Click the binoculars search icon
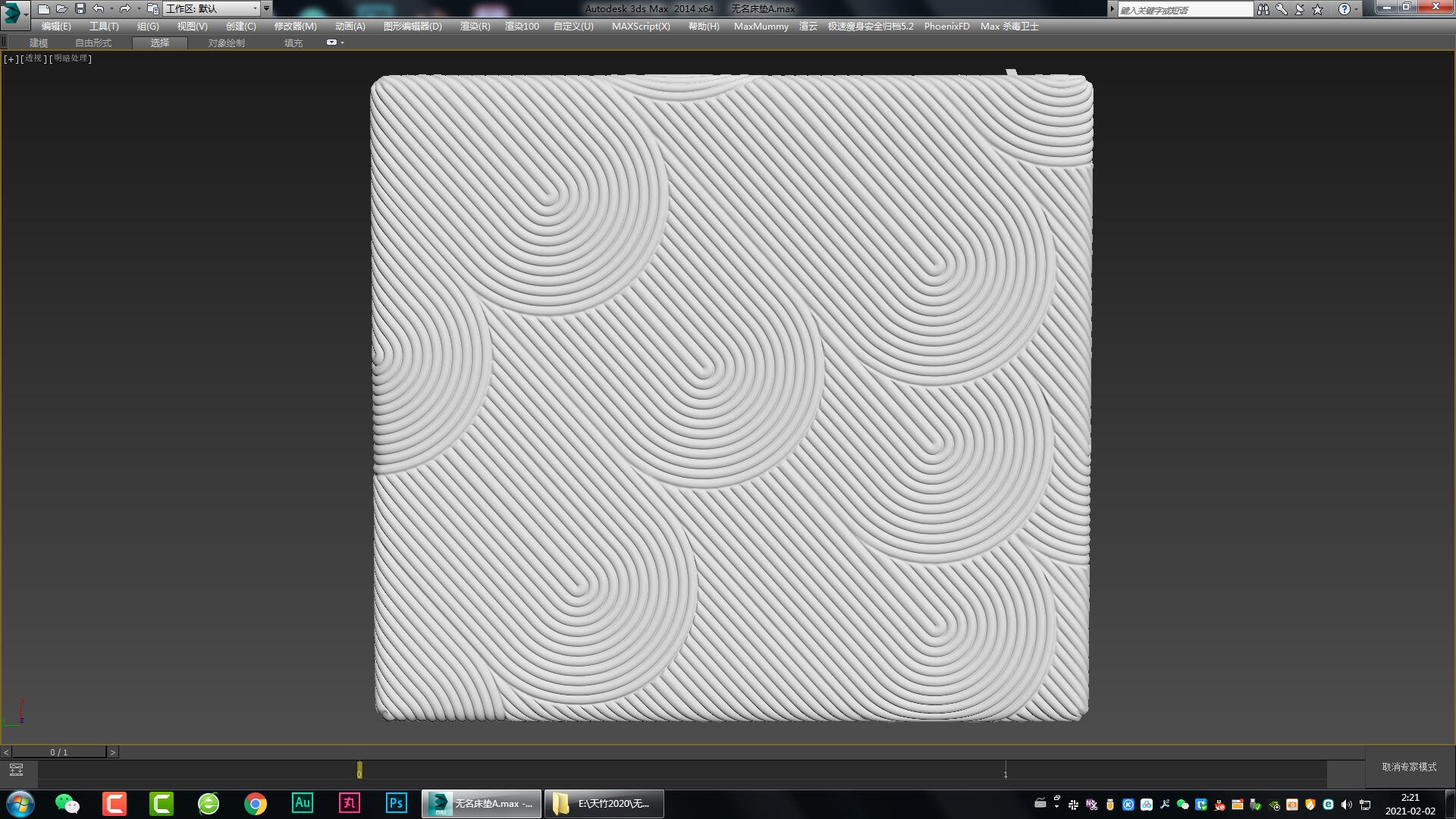The width and height of the screenshot is (1456, 819). pos(1263,9)
